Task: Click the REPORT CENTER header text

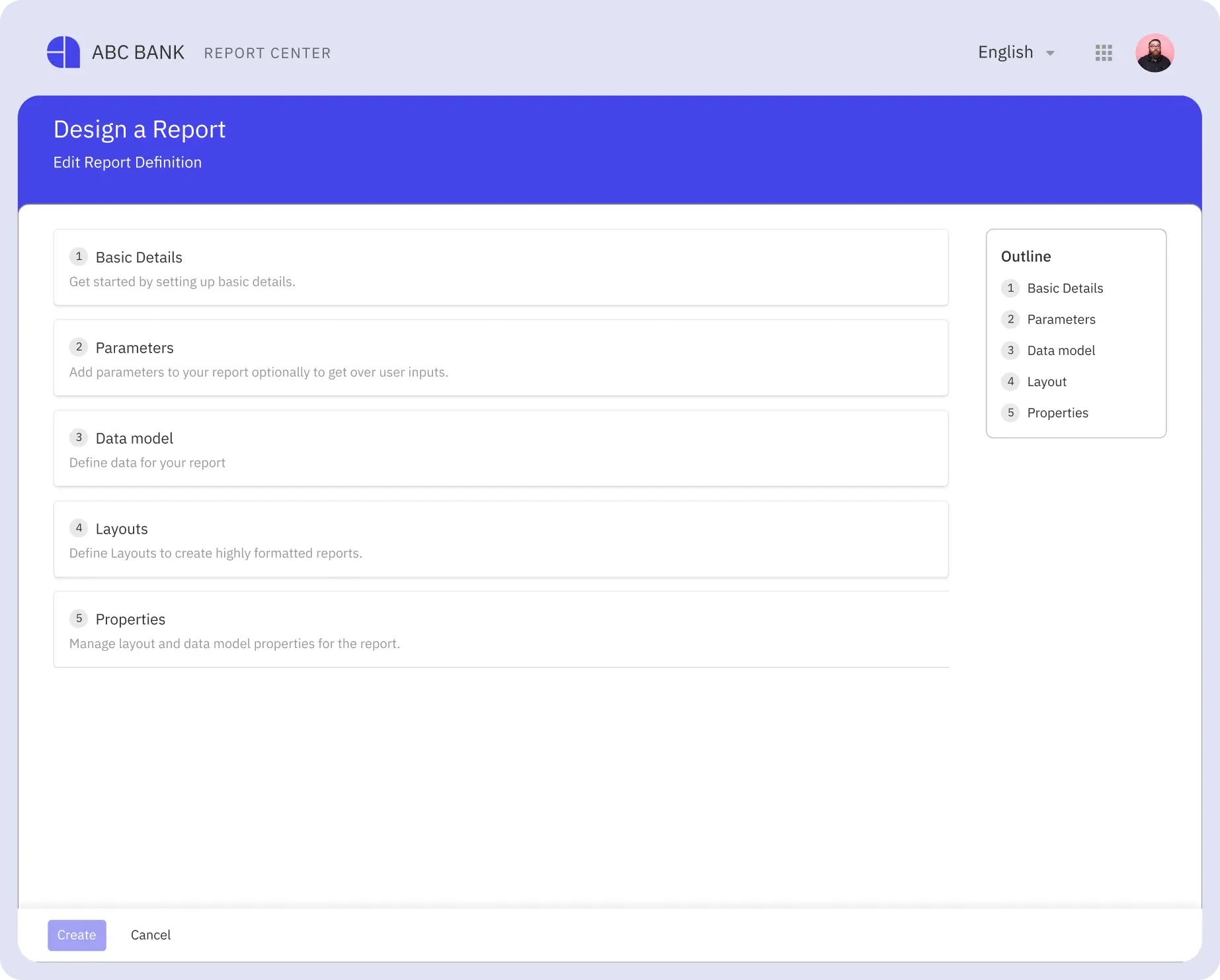Action: pos(267,53)
